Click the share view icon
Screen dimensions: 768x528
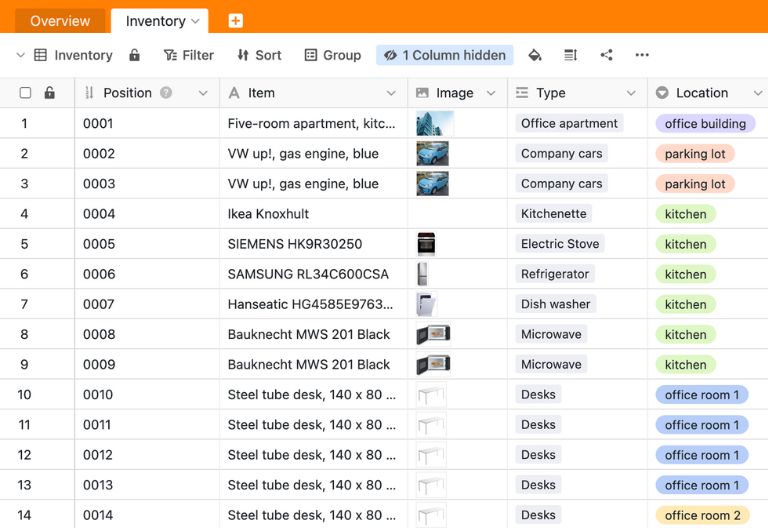[x=607, y=55]
